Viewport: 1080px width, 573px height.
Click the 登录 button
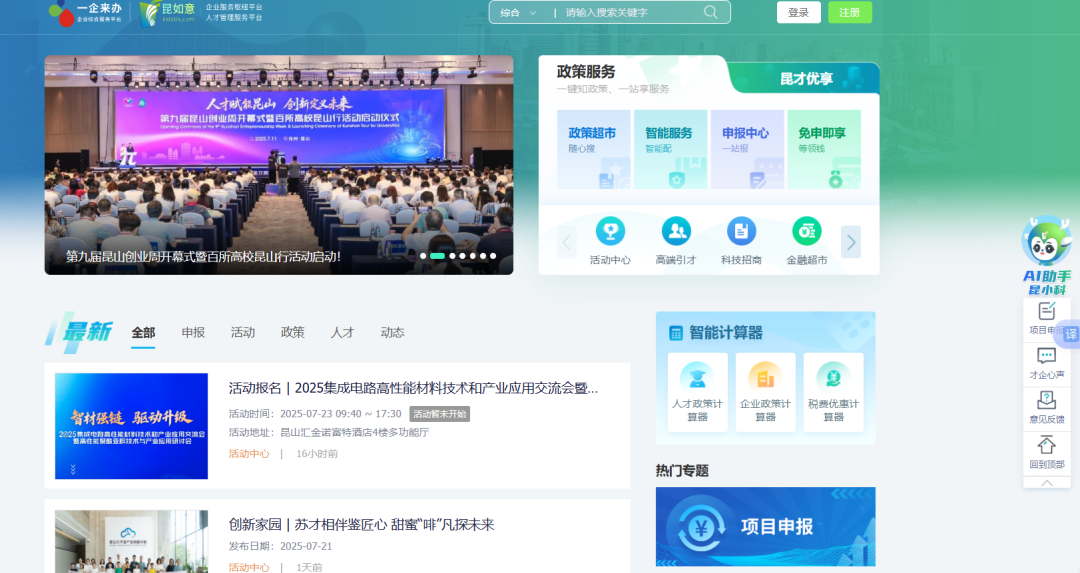coord(798,13)
